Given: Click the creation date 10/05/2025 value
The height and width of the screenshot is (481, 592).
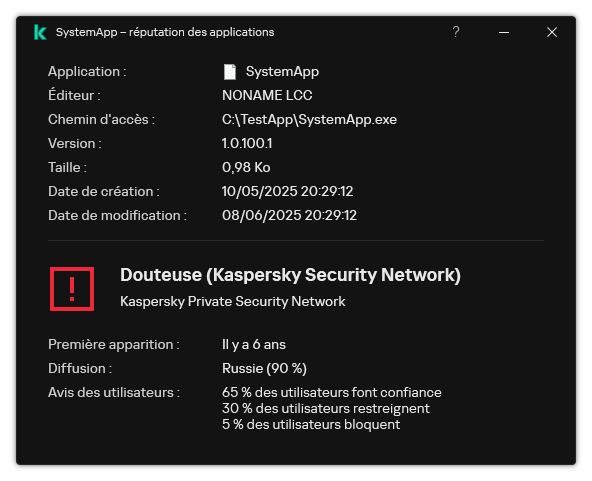Looking at the screenshot, I should (287, 191).
